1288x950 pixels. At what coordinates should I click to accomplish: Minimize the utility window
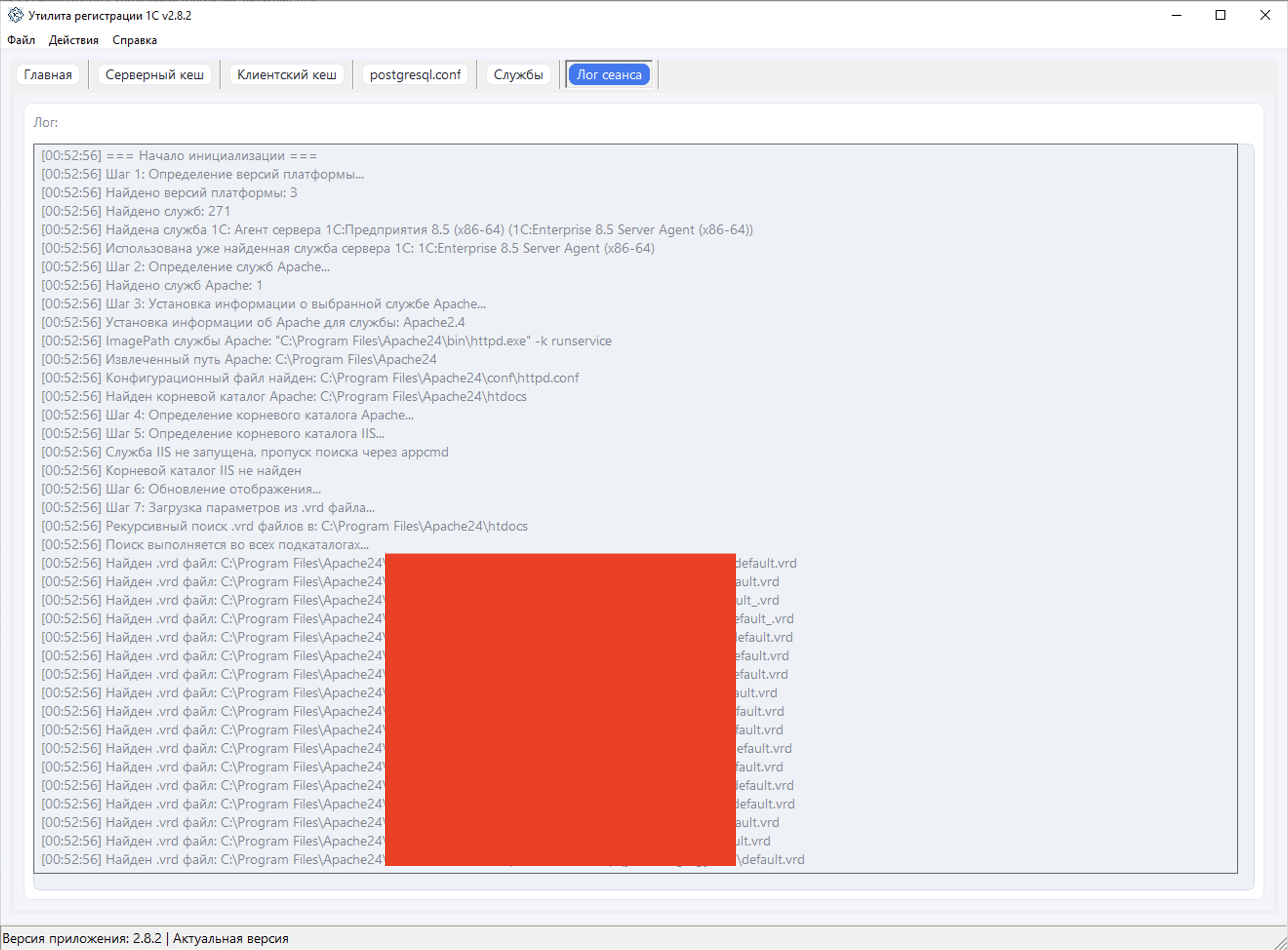[x=1176, y=16]
